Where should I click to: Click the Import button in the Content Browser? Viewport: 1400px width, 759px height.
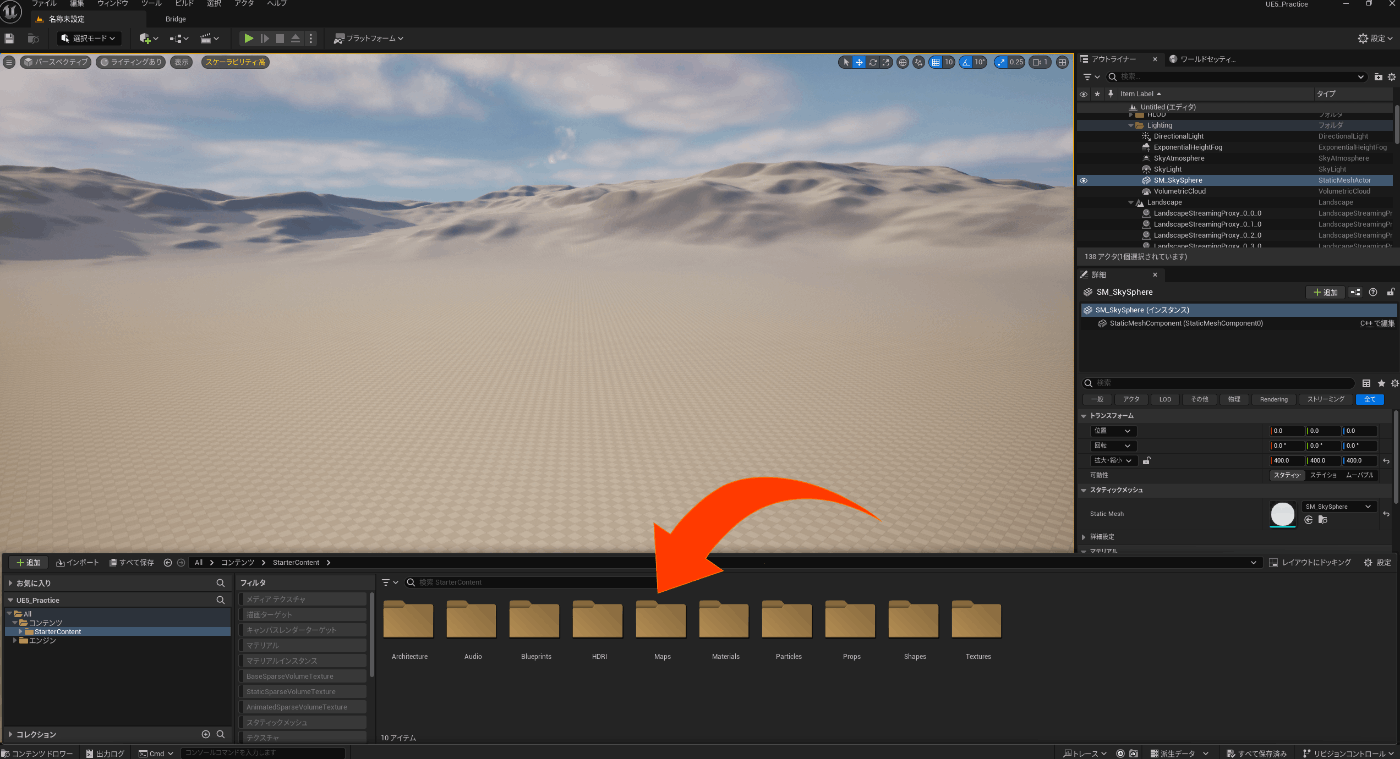pos(78,563)
